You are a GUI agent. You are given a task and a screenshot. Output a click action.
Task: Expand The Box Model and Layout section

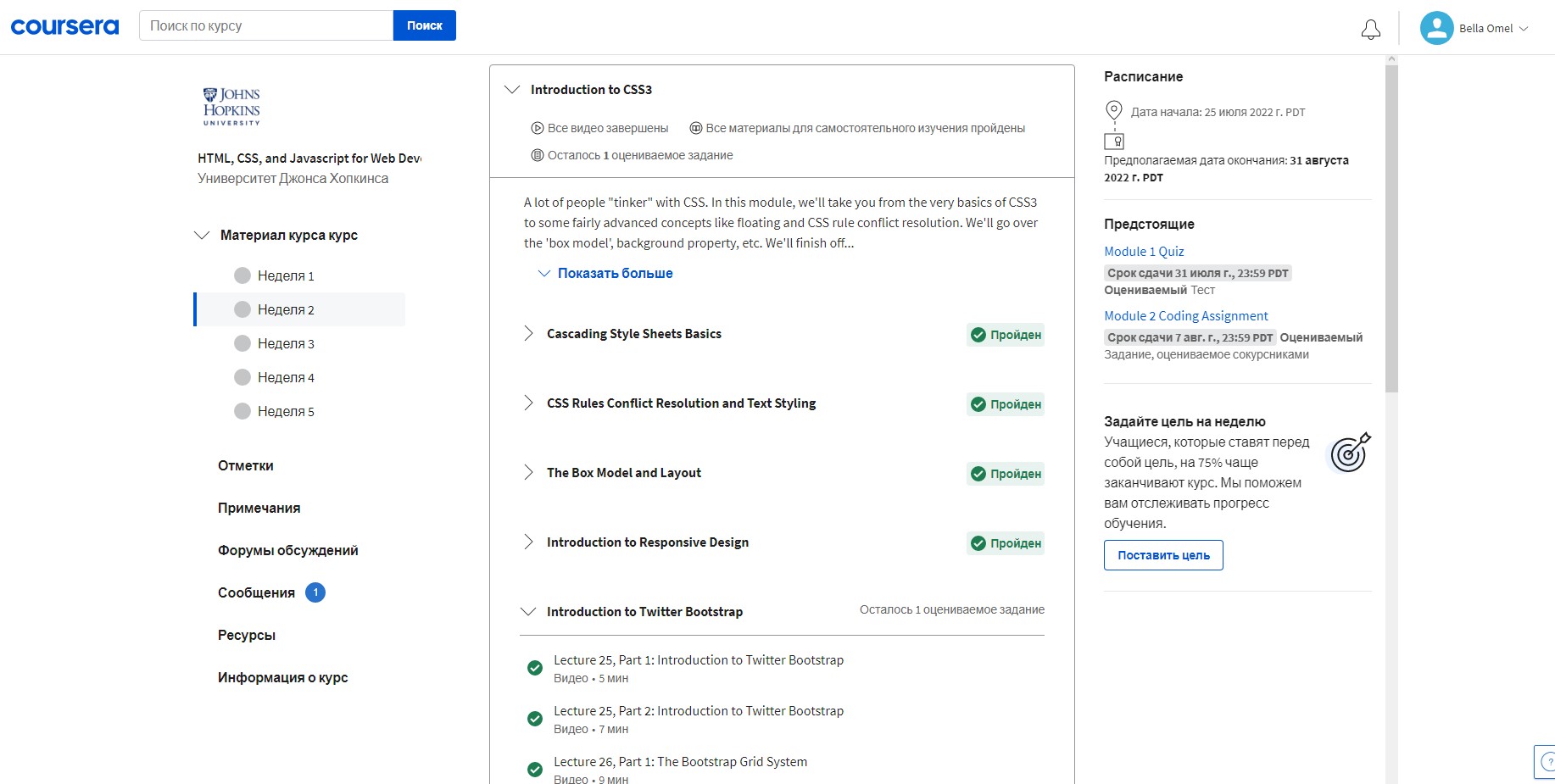(528, 473)
